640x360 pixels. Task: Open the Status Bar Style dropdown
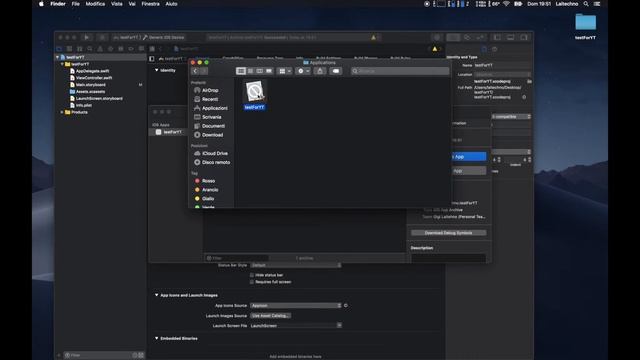click(296, 265)
